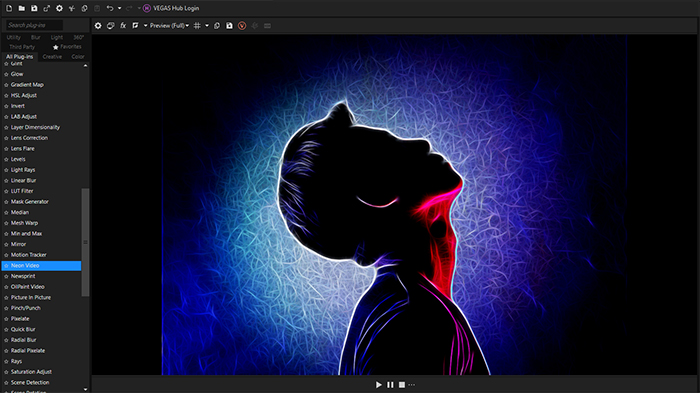700x393 pixels.
Task: Open more playback options ellipsis
Action: coord(412,385)
